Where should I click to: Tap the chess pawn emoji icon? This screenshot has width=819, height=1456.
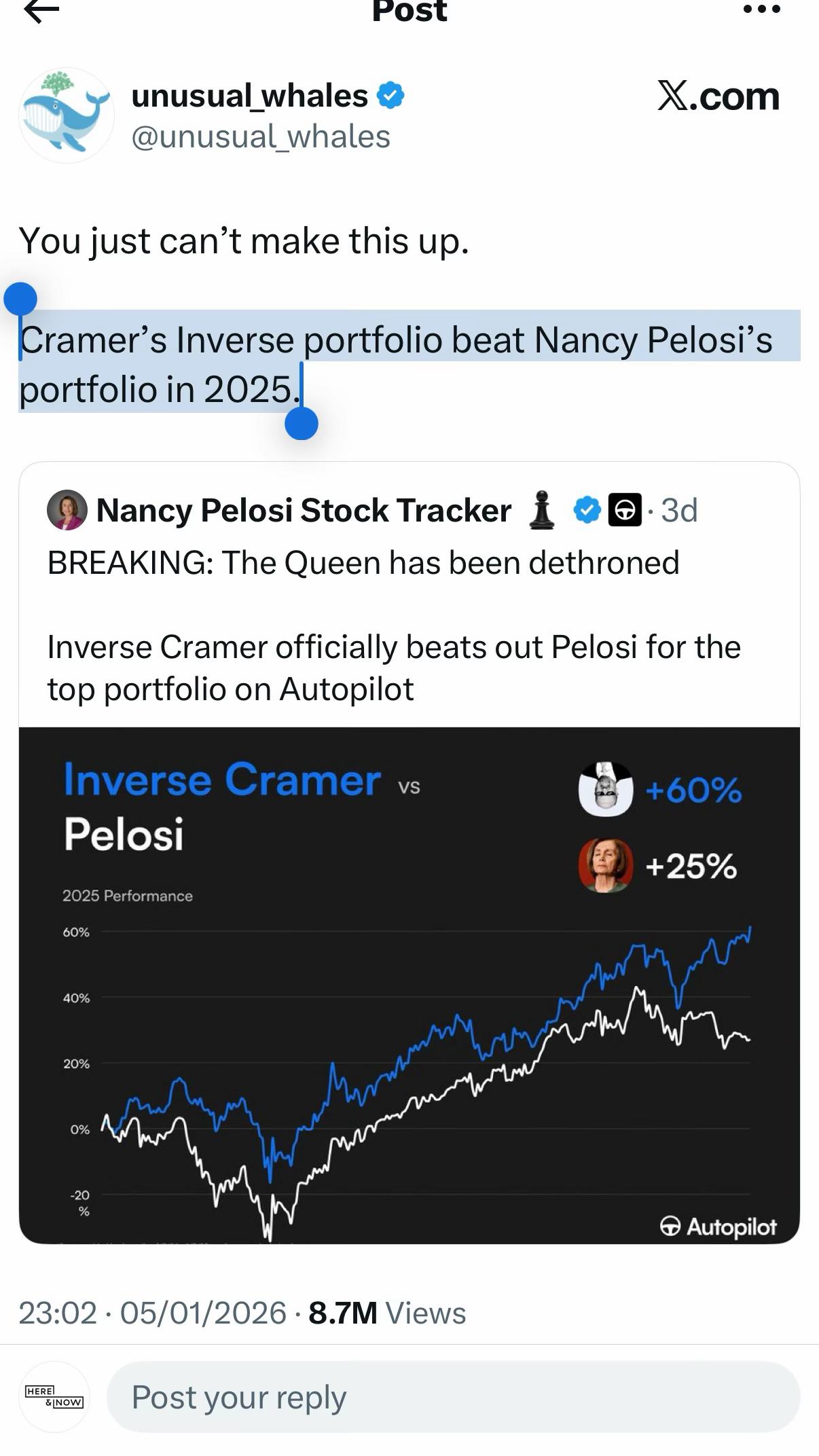(541, 510)
